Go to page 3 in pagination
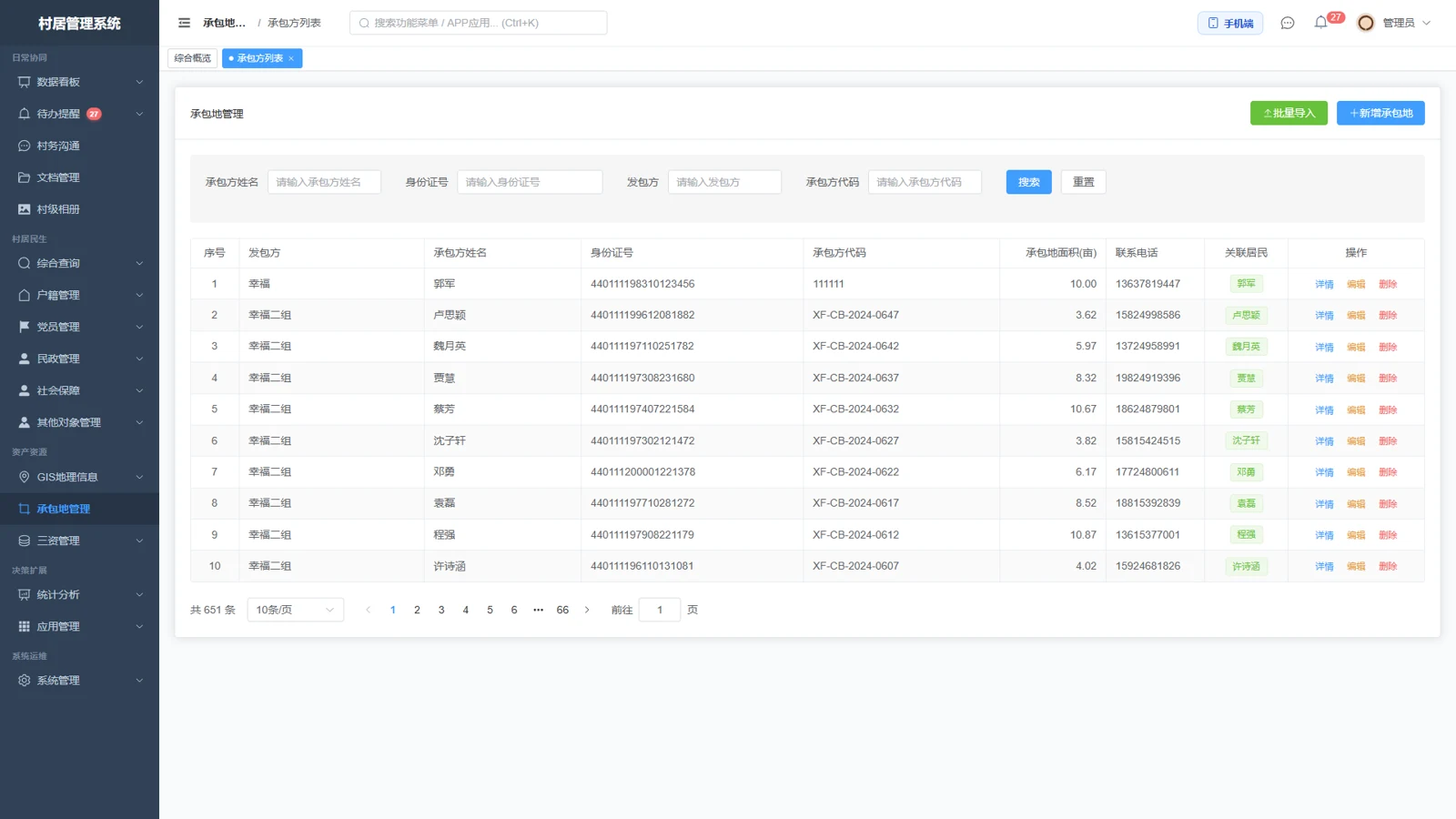This screenshot has height=819, width=1456. pyautogui.click(x=441, y=610)
